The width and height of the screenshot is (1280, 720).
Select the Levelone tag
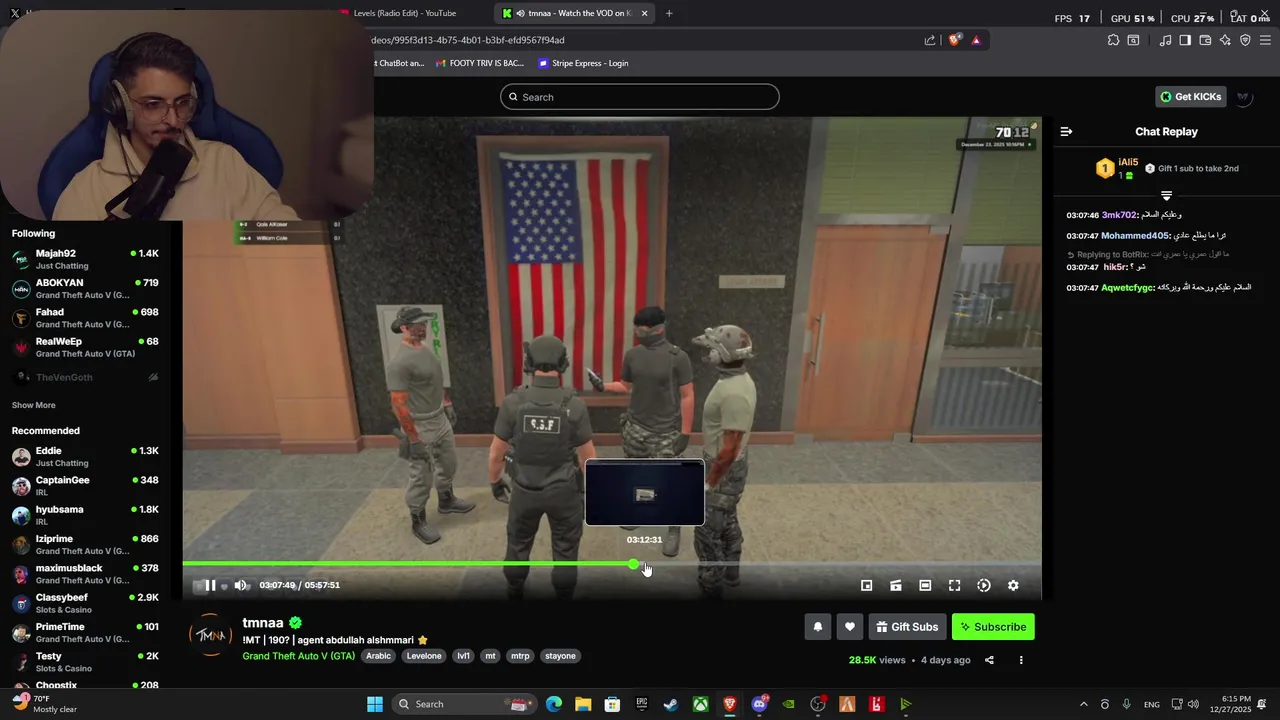(x=424, y=656)
